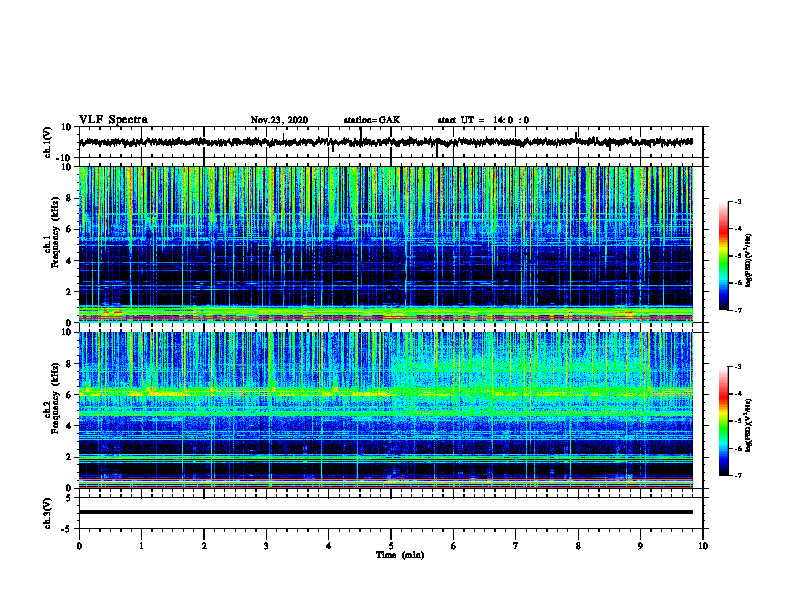This screenshot has width=792, height=612.
Task: Click the "VLF Spectra" title text
Action: click(113, 120)
